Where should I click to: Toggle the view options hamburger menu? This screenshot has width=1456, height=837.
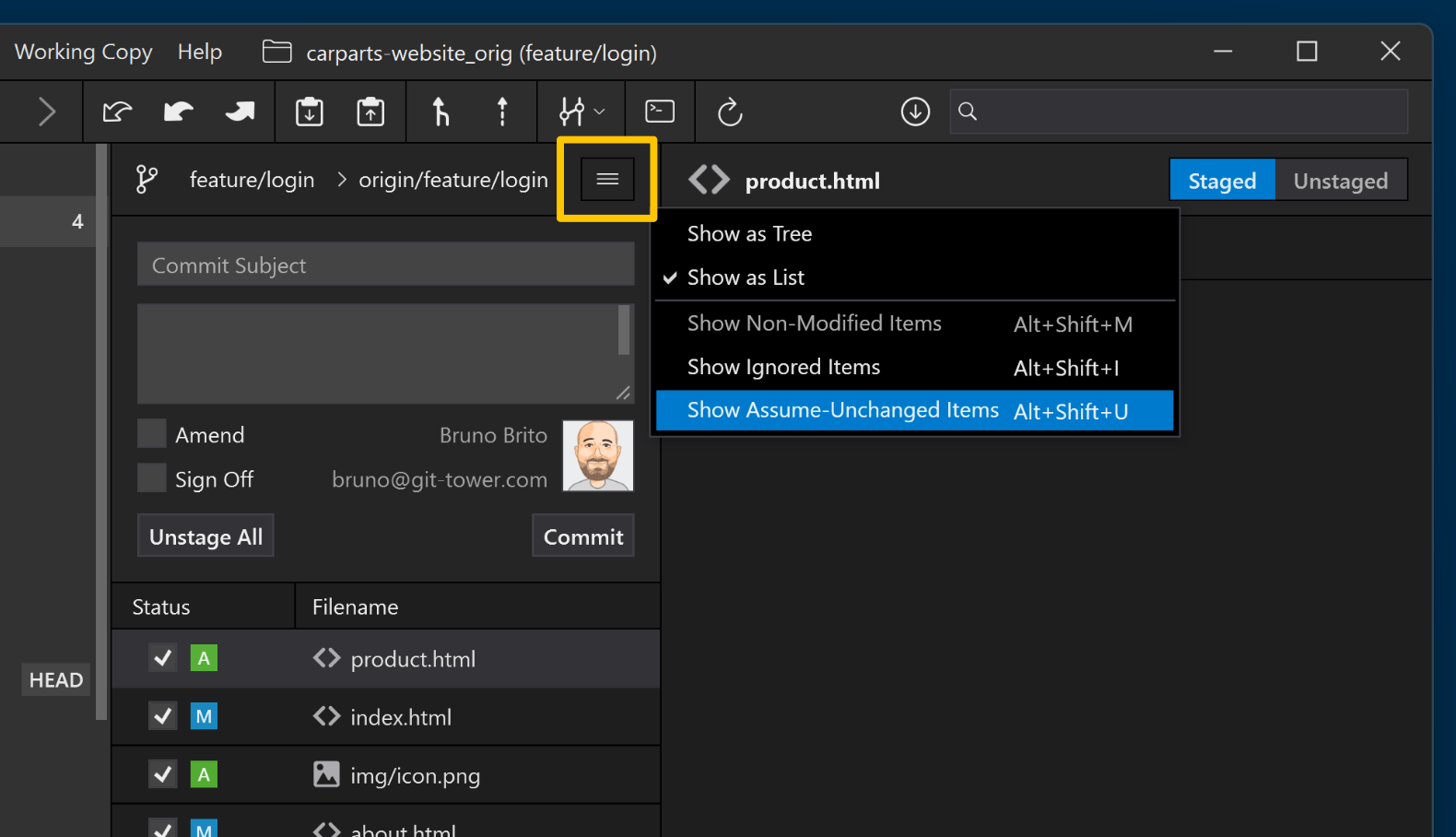[x=607, y=179]
